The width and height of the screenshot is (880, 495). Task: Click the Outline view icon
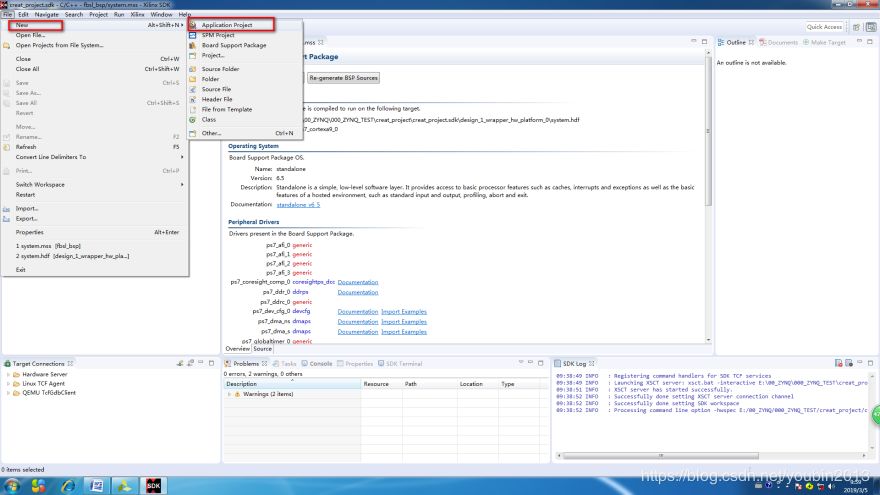coord(721,42)
